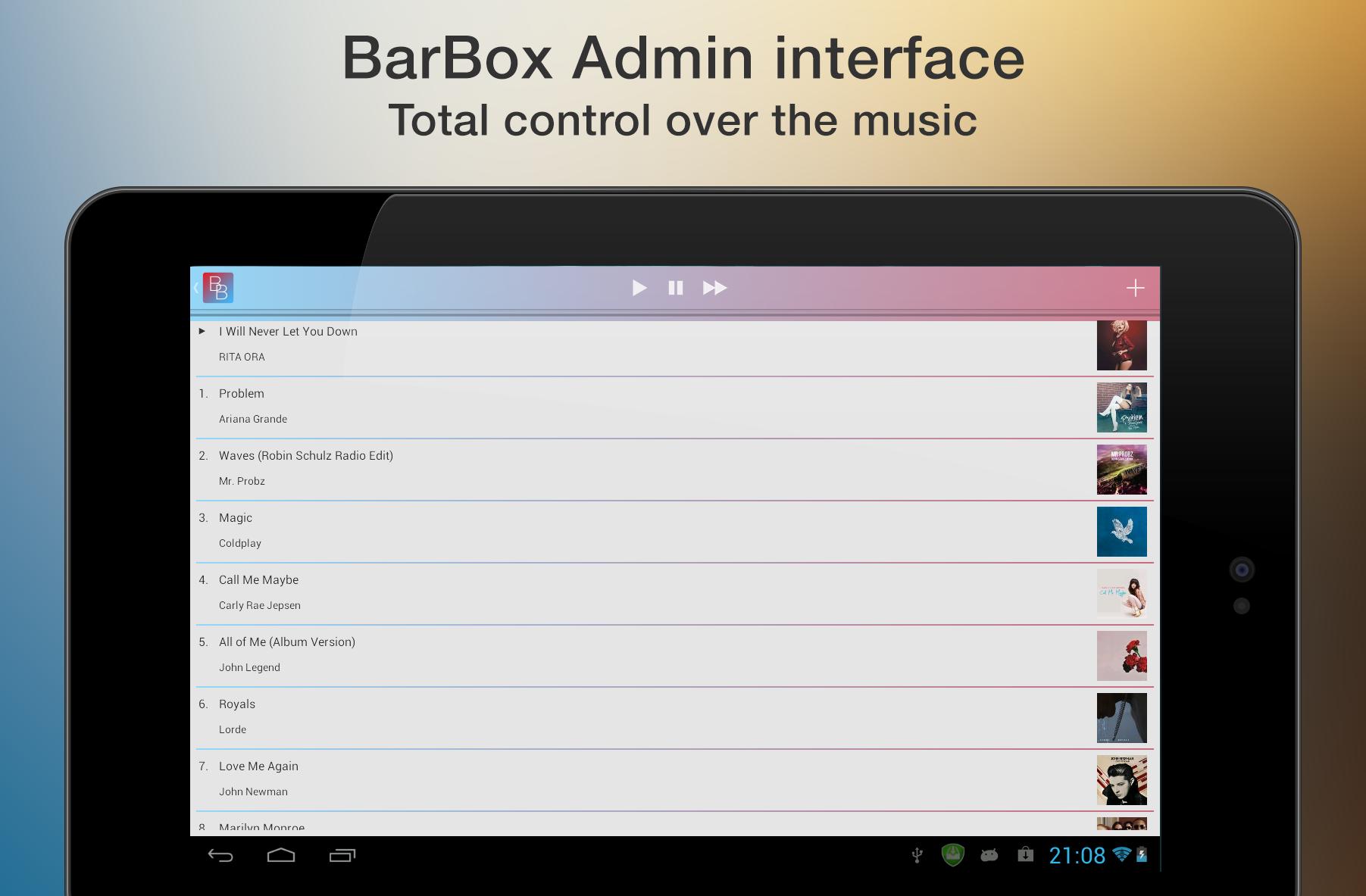1366x896 pixels.
Task: Click the now-playing arrow beside Rita Ora song
Action: (202, 331)
